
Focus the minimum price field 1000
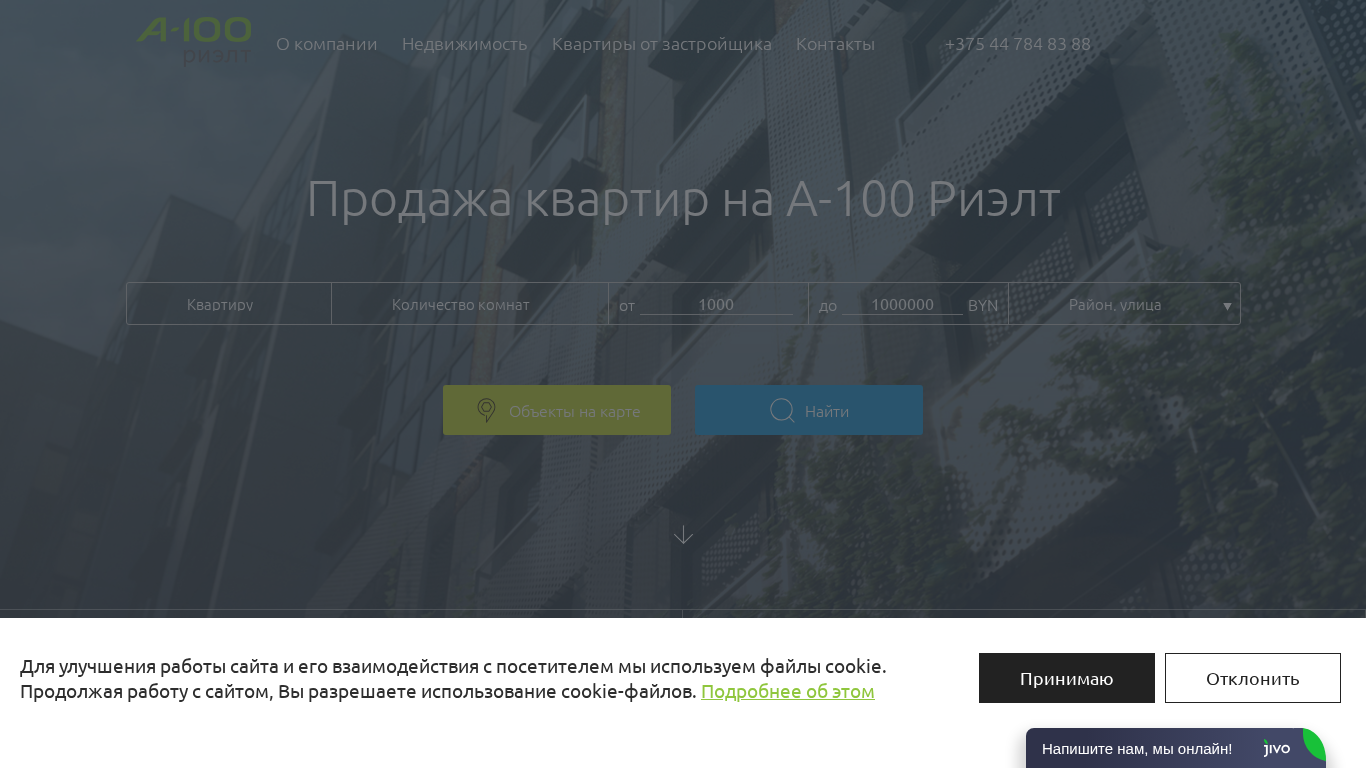[716, 305]
